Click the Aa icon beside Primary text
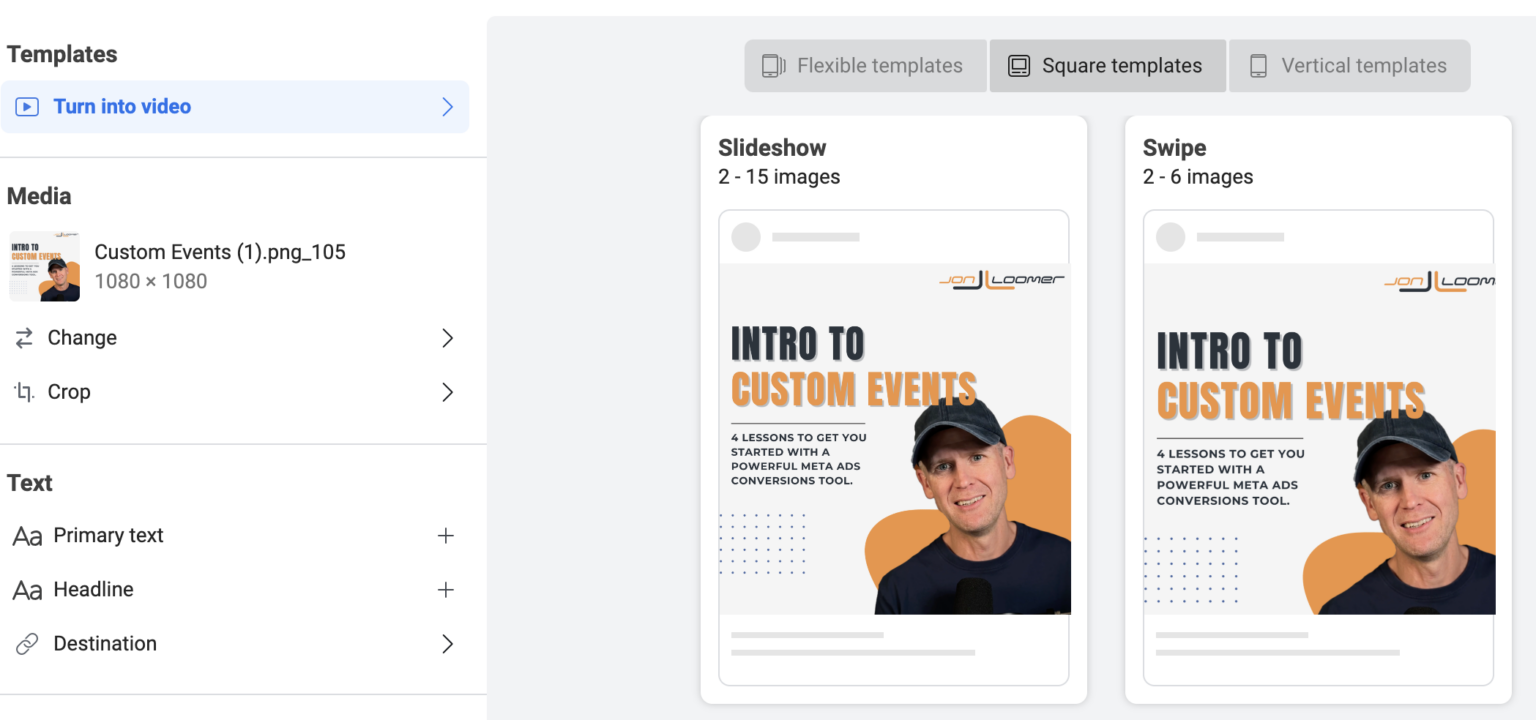This screenshot has width=1536, height=720. pos(27,535)
